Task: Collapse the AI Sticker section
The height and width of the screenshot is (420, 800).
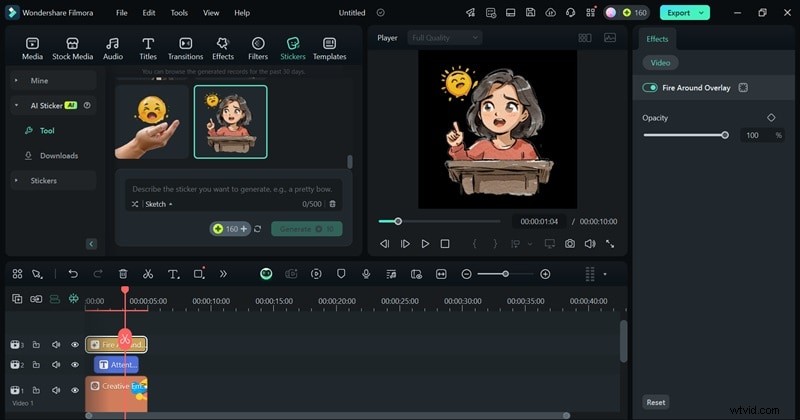Action: tap(17, 106)
